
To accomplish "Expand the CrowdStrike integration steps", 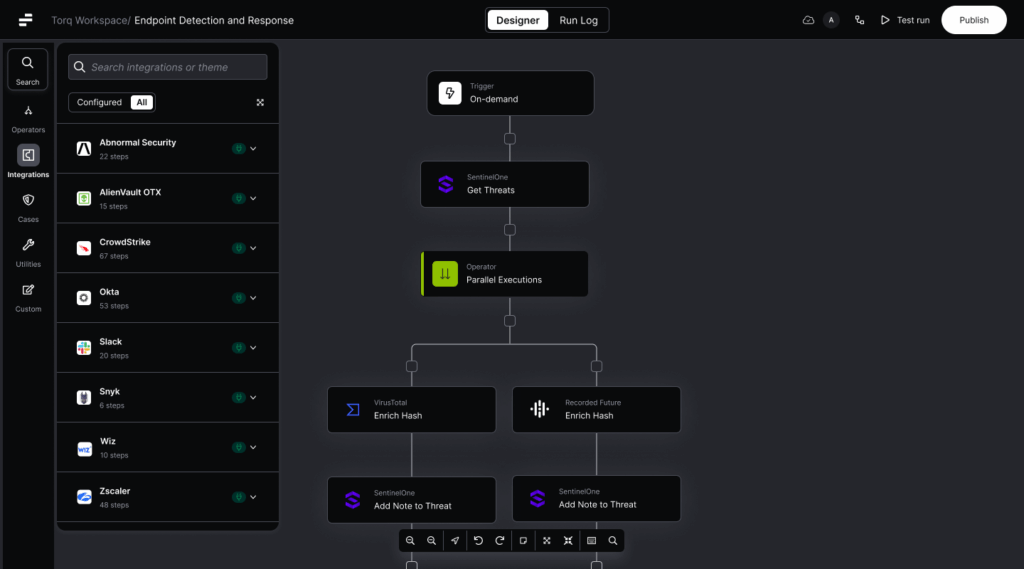I will pos(253,248).
